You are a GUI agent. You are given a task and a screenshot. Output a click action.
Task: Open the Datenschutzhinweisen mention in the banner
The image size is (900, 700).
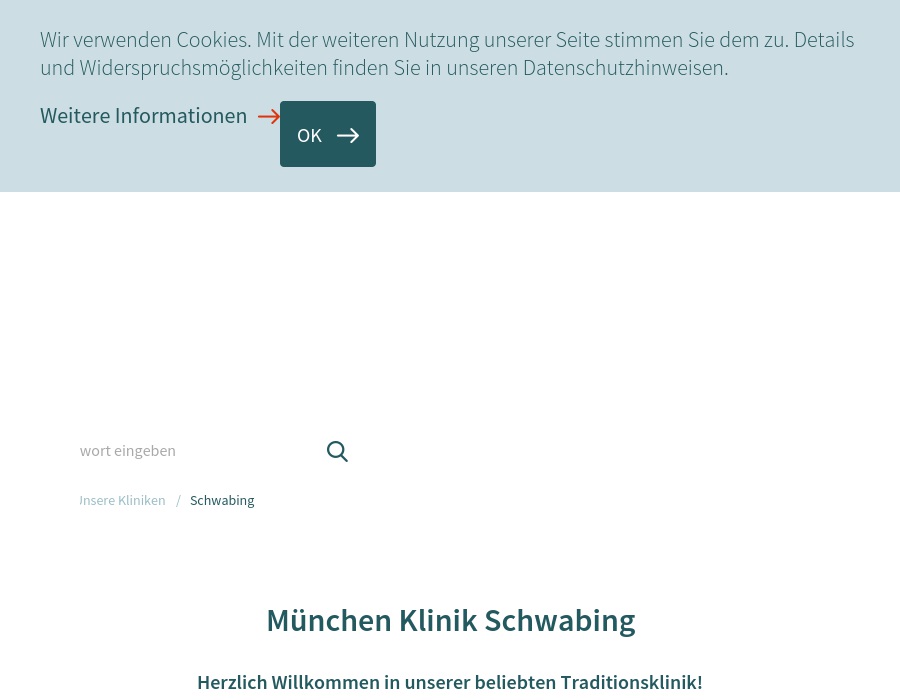tap(622, 67)
